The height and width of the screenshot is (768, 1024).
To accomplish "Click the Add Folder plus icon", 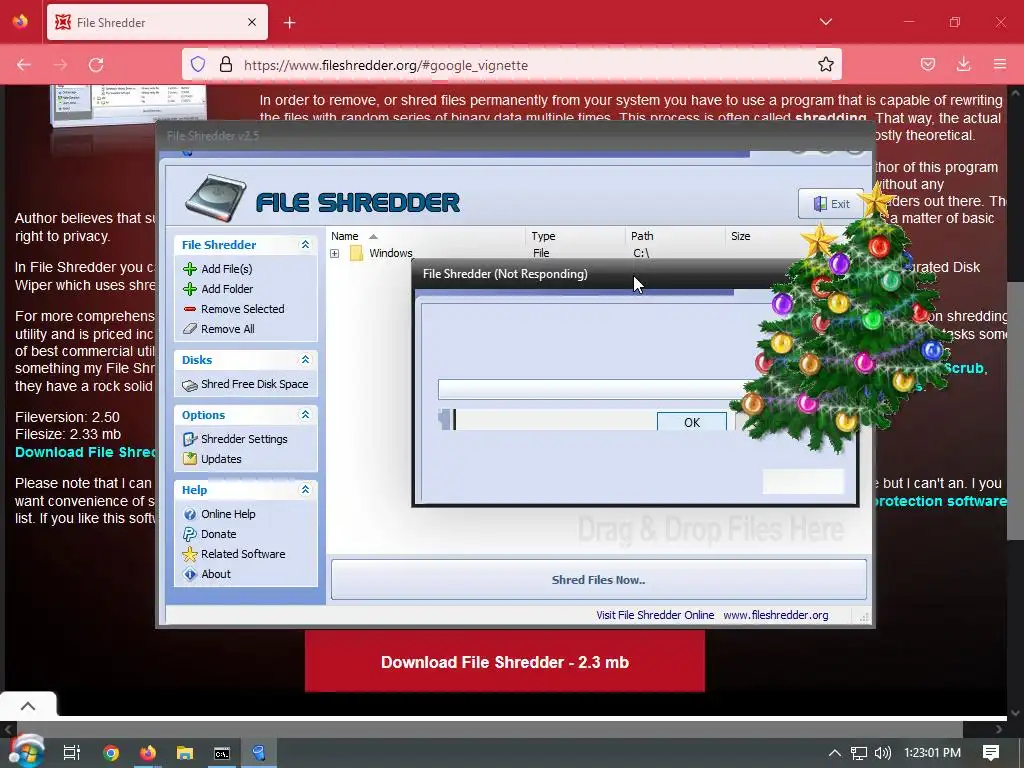I will pyautogui.click(x=189, y=289).
